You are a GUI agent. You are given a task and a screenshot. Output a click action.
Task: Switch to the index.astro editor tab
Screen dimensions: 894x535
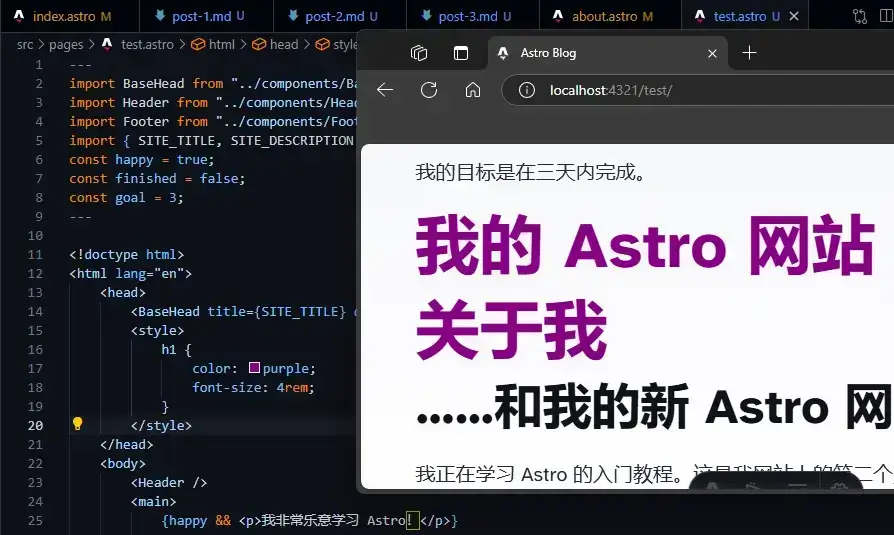coord(69,16)
